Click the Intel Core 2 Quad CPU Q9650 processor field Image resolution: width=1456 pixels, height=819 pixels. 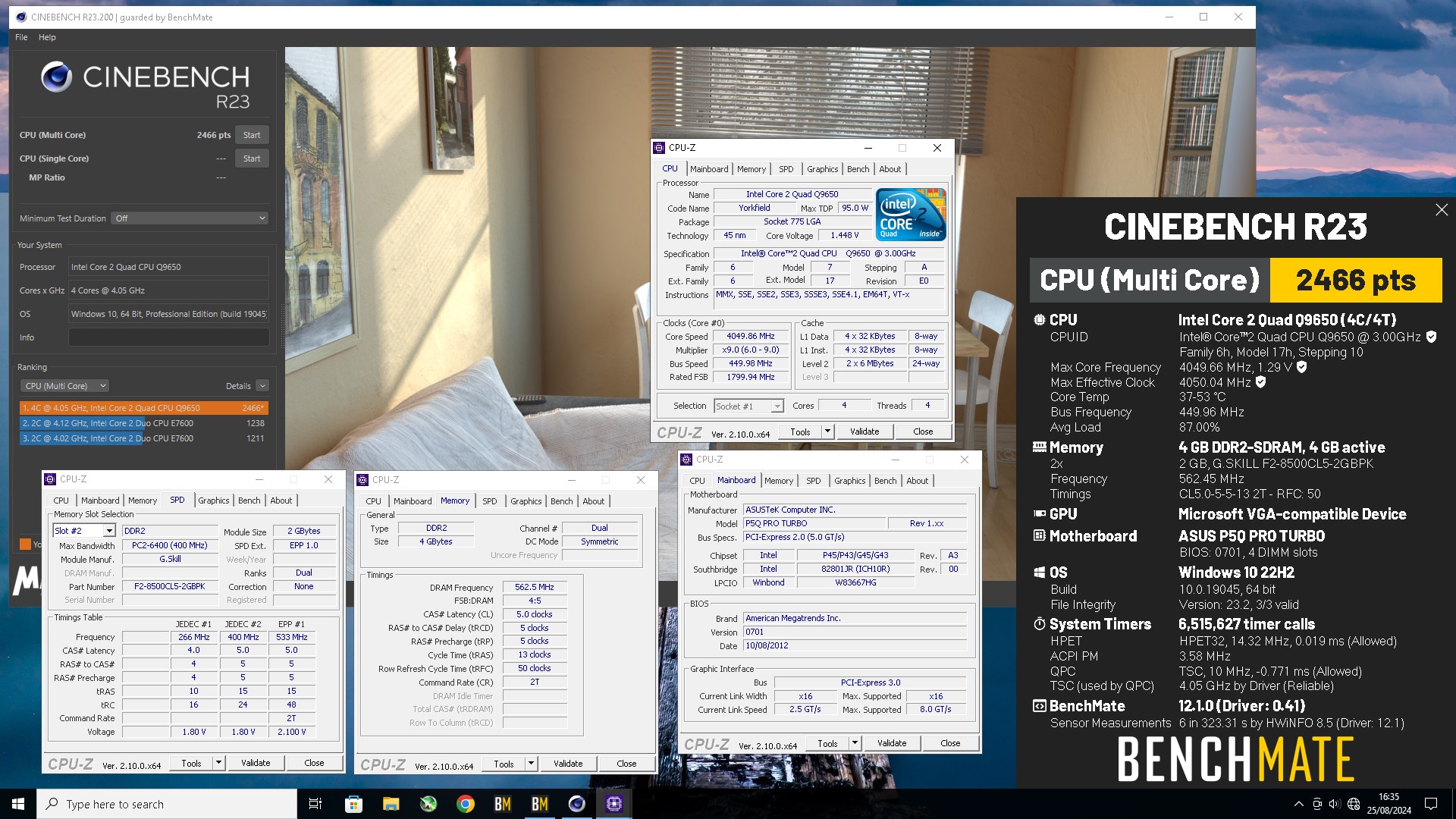point(168,267)
